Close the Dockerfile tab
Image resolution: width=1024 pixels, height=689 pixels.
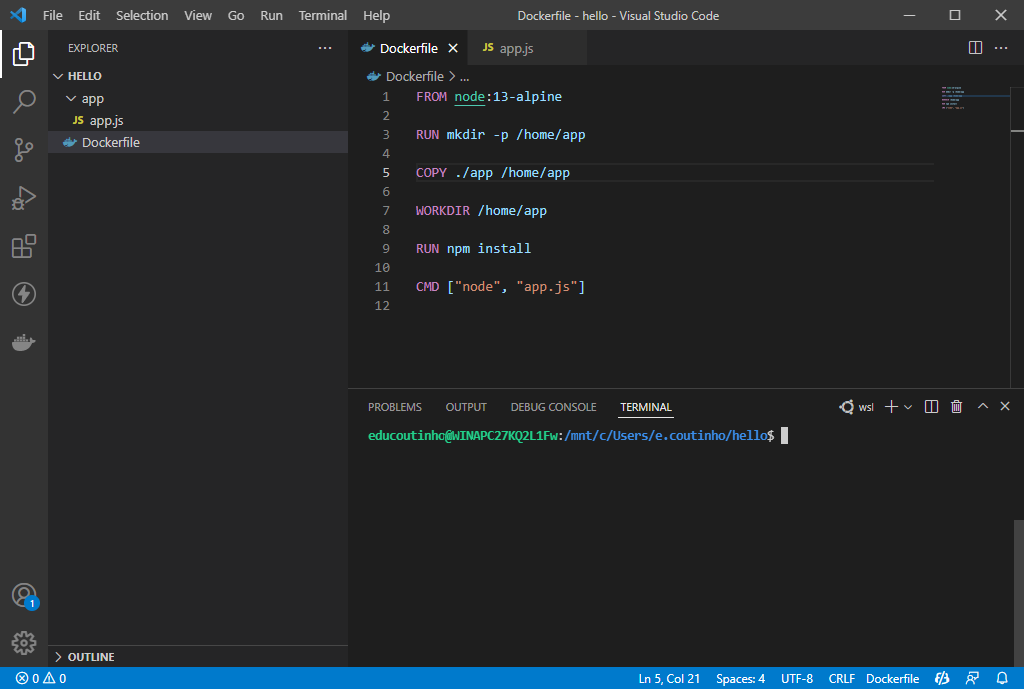(x=453, y=48)
